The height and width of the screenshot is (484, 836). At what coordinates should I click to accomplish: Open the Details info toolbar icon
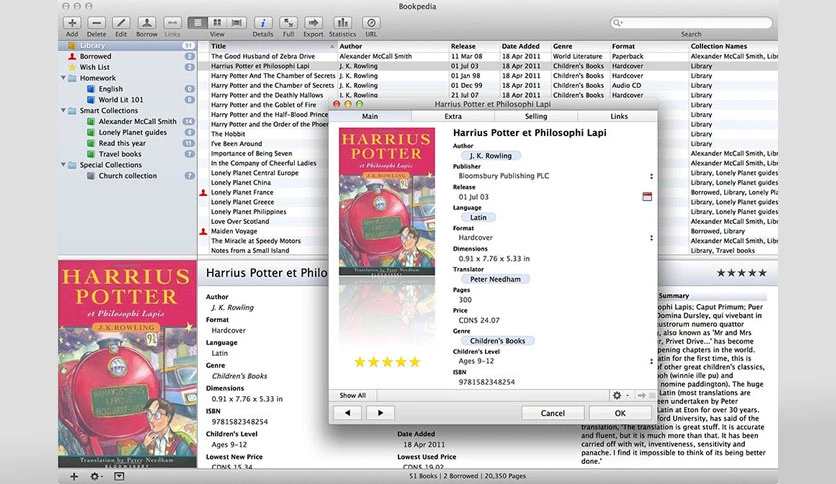point(263,23)
